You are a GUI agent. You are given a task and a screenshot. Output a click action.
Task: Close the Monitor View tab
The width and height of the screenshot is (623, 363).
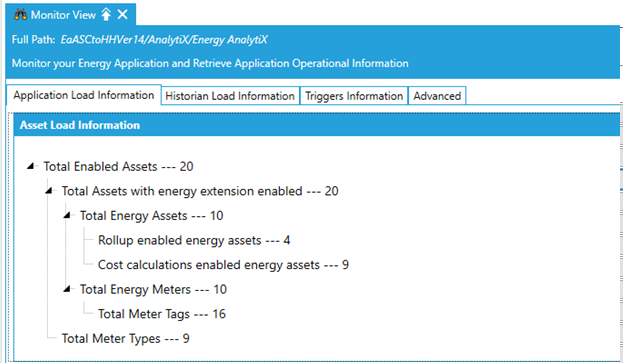click(123, 15)
